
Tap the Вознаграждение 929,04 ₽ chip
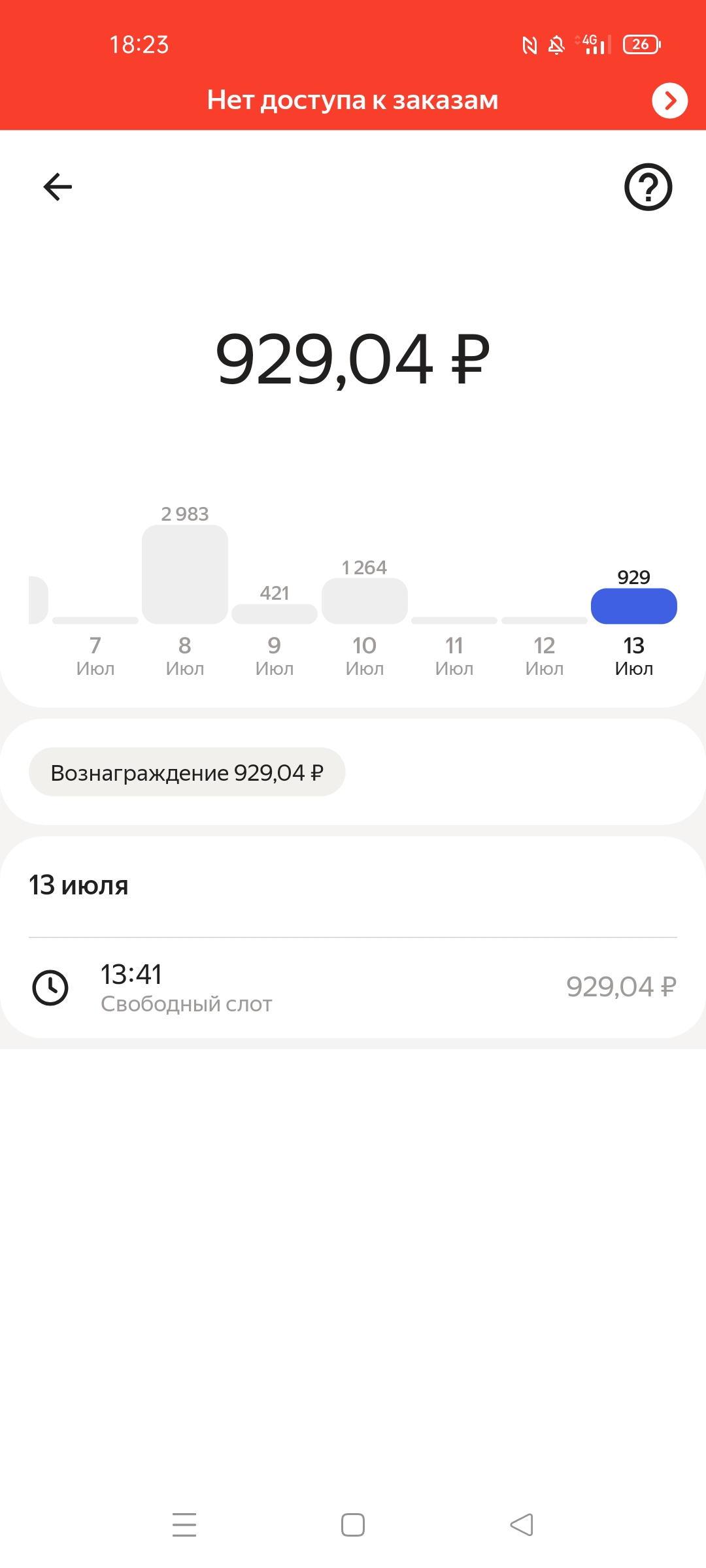tap(187, 772)
